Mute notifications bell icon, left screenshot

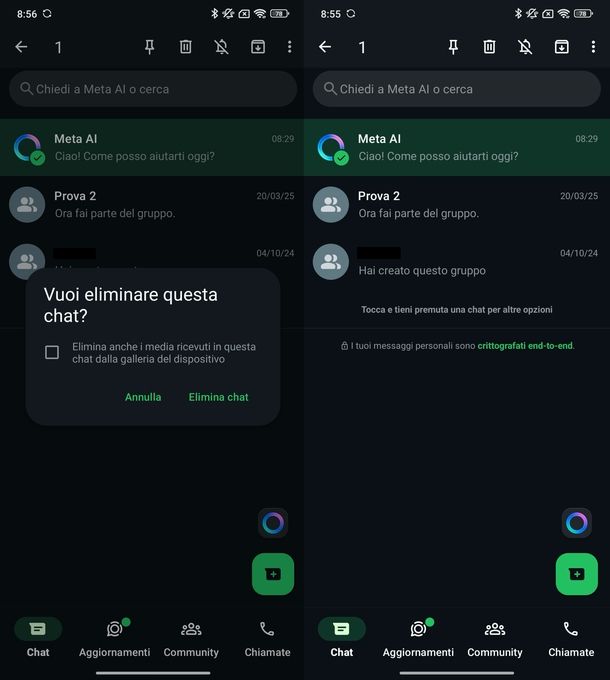[222, 46]
